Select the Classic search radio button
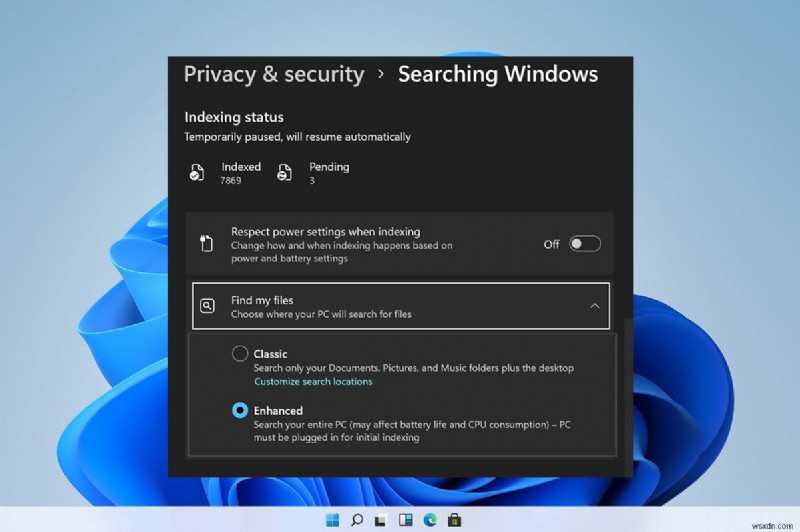 [x=240, y=353]
